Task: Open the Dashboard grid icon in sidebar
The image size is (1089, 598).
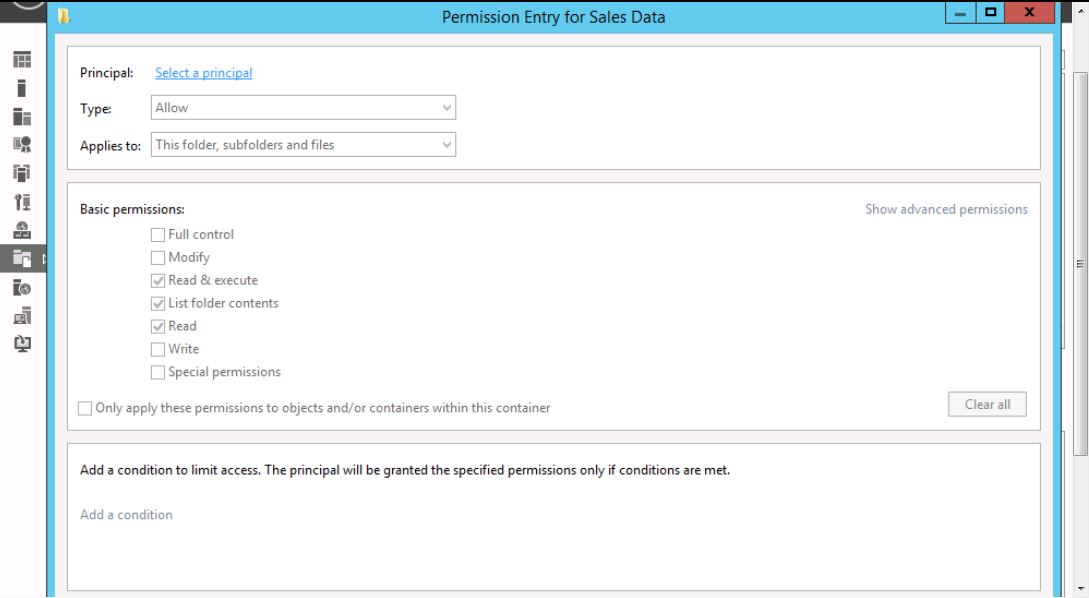Action: point(22,60)
